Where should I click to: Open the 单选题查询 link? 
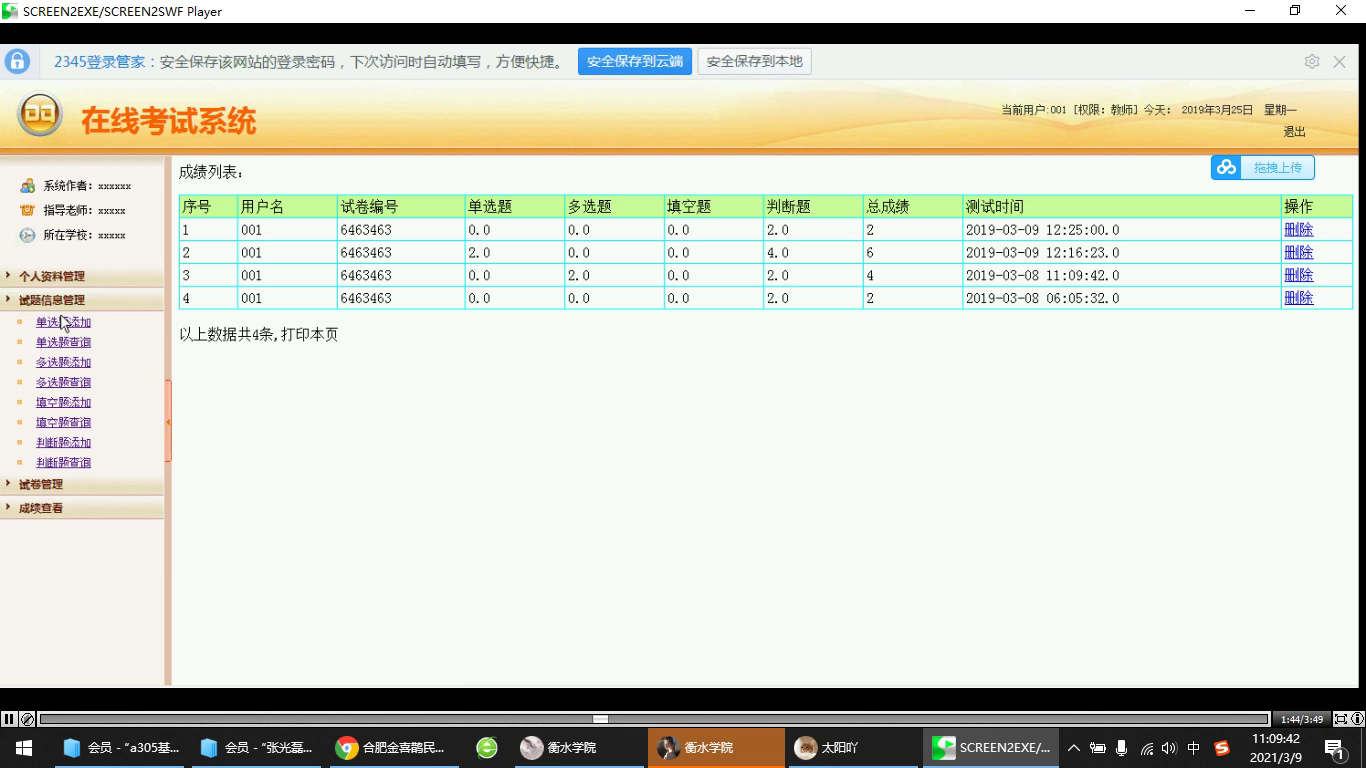coord(63,342)
